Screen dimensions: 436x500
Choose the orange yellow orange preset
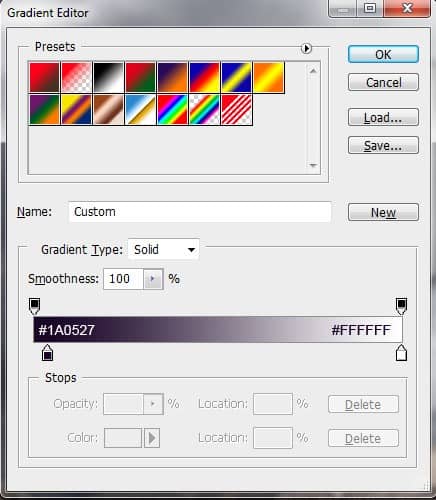[x=269, y=77]
